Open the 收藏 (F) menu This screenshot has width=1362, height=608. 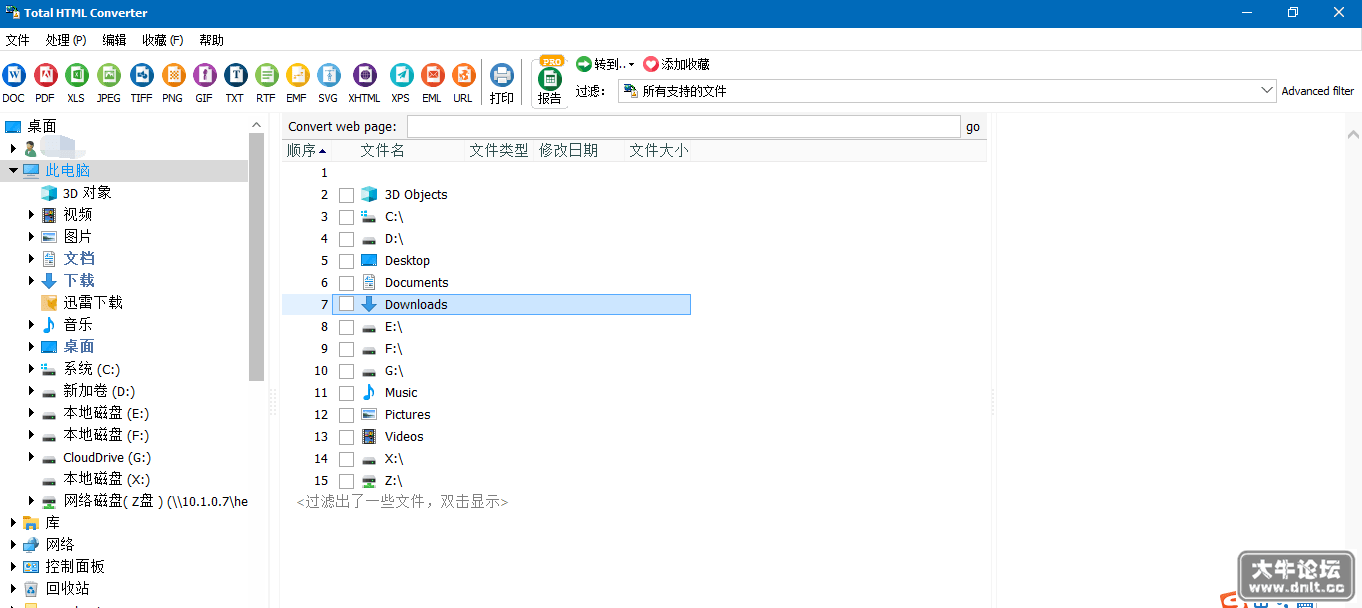click(x=163, y=40)
